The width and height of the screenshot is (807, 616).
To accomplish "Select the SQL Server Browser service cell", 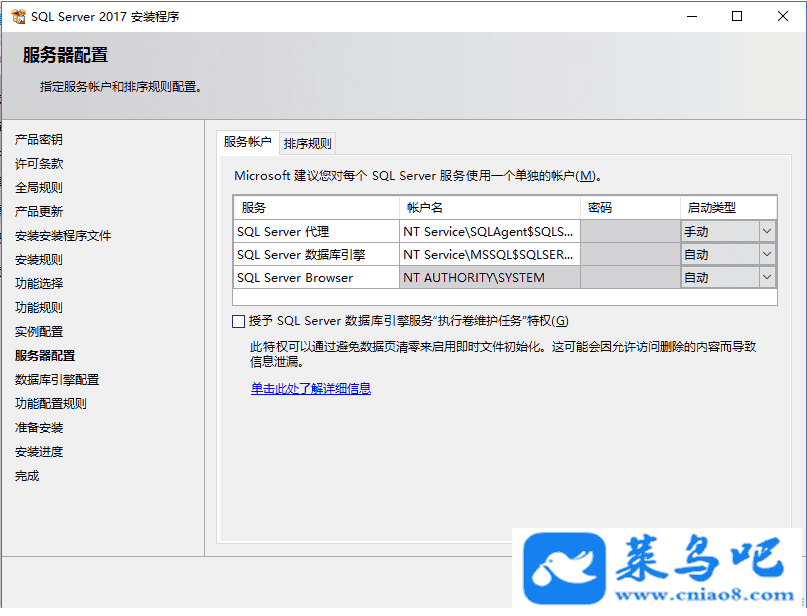I will pos(316,277).
